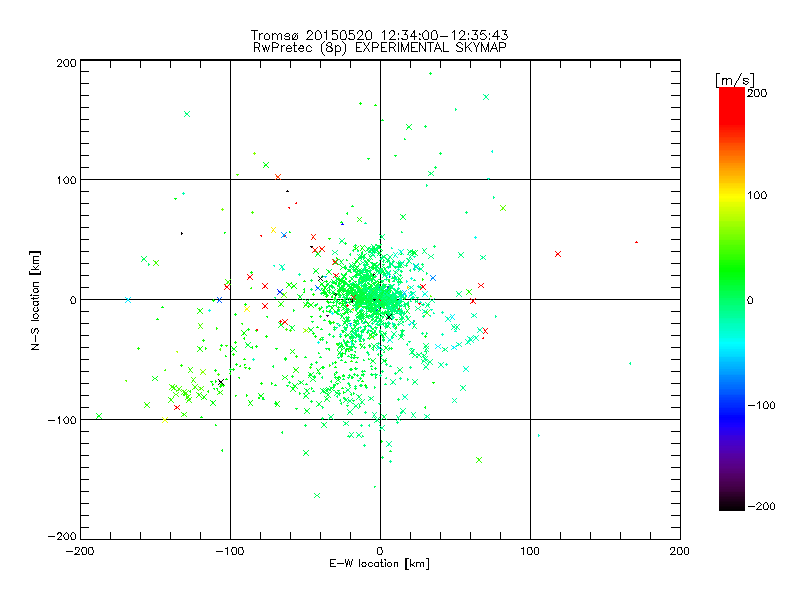Click the E-W axis tick label '200'
Image resolution: width=800 pixels, height=600 pixels.
tap(680, 551)
